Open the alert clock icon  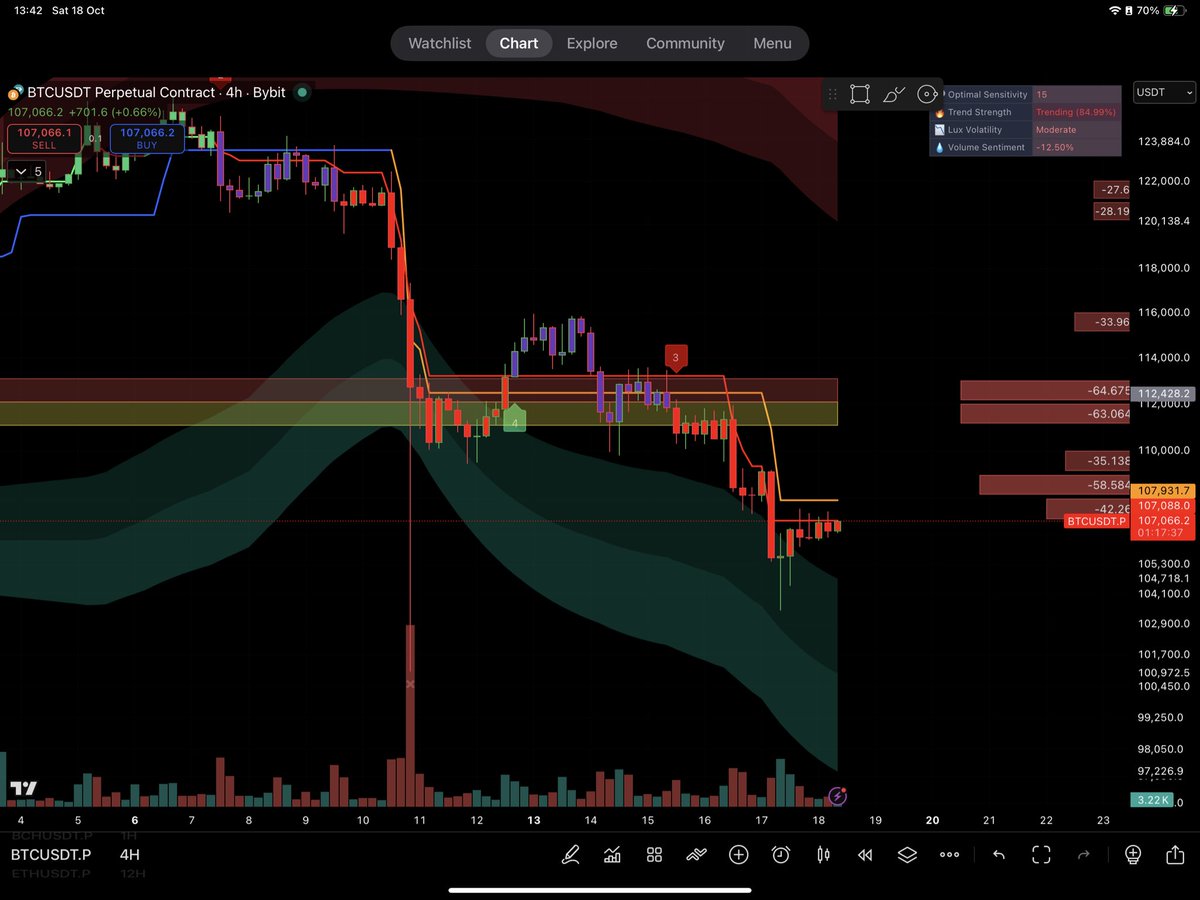pos(781,855)
